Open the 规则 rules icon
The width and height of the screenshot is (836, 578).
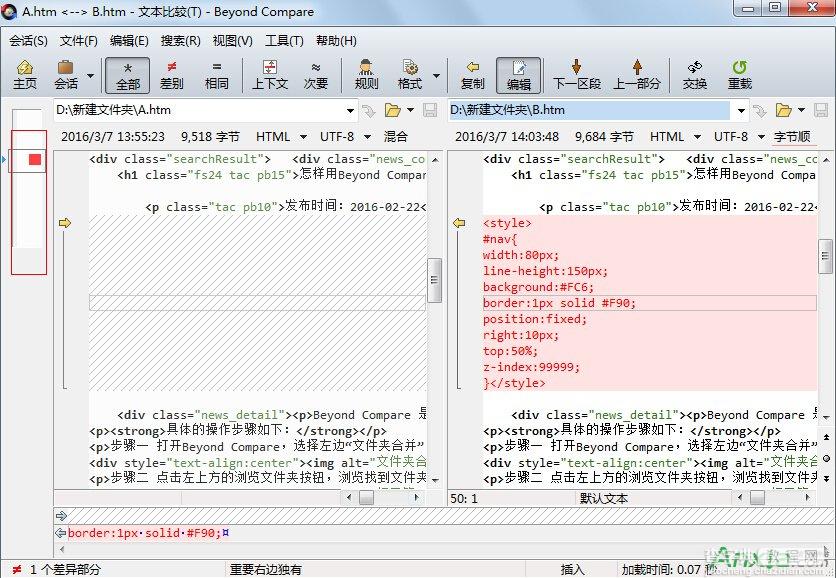366,75
